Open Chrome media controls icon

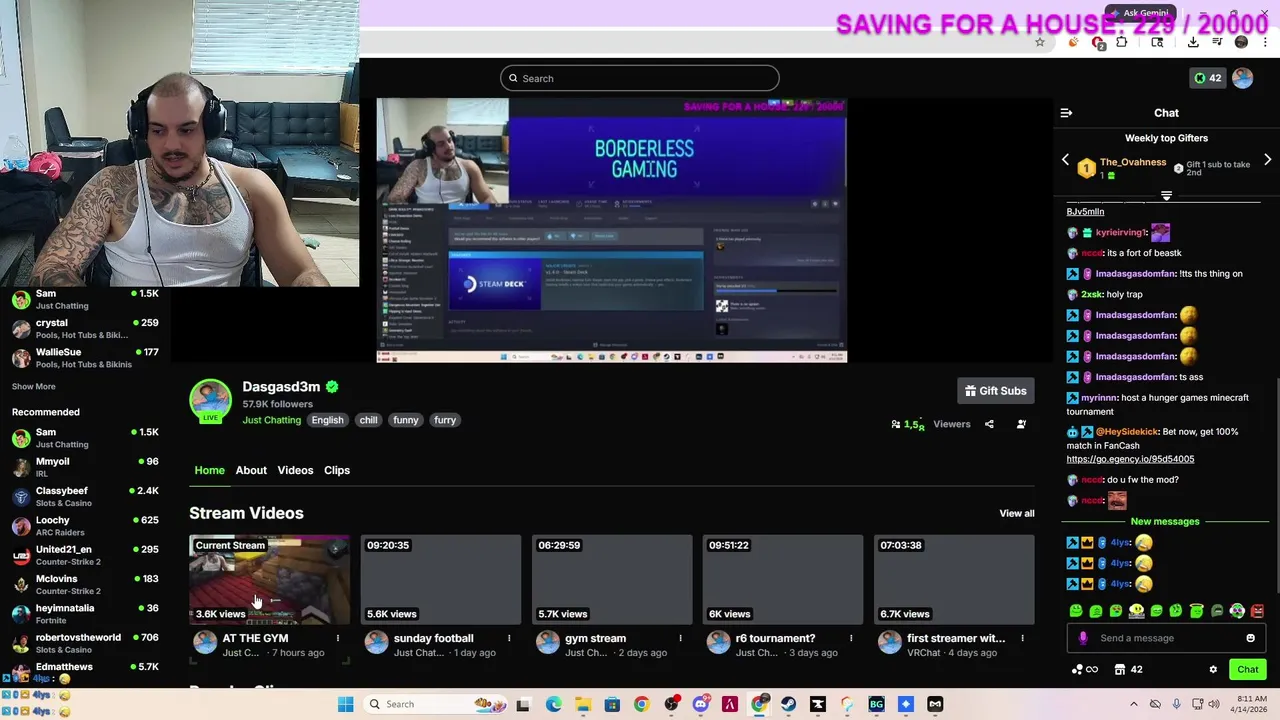[x=1217, y=42]
